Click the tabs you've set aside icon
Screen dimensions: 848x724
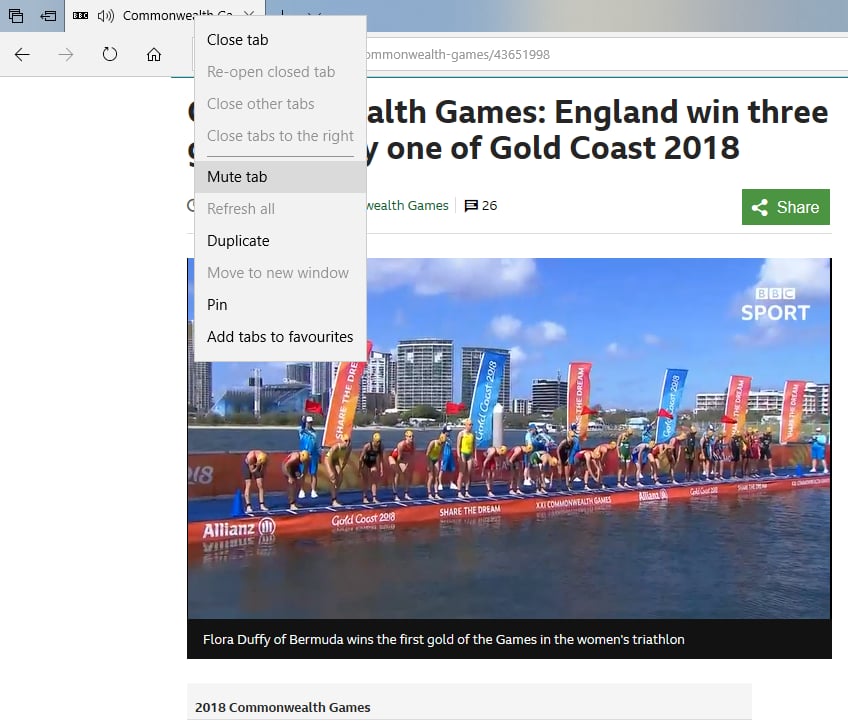pos(16,16)
